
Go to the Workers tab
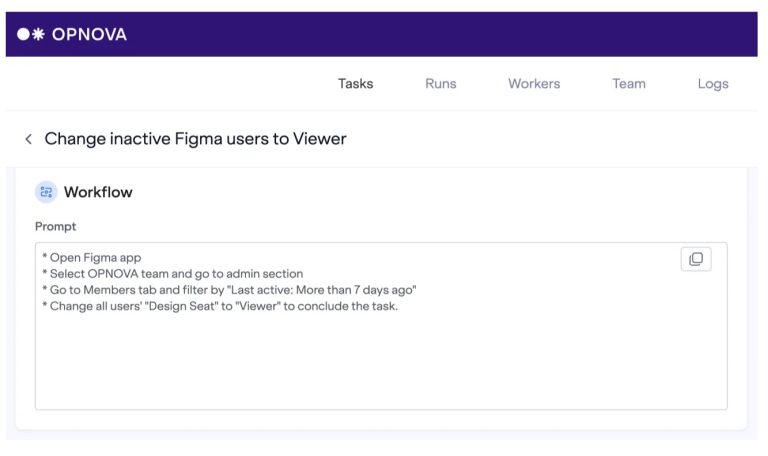(534, 84)
